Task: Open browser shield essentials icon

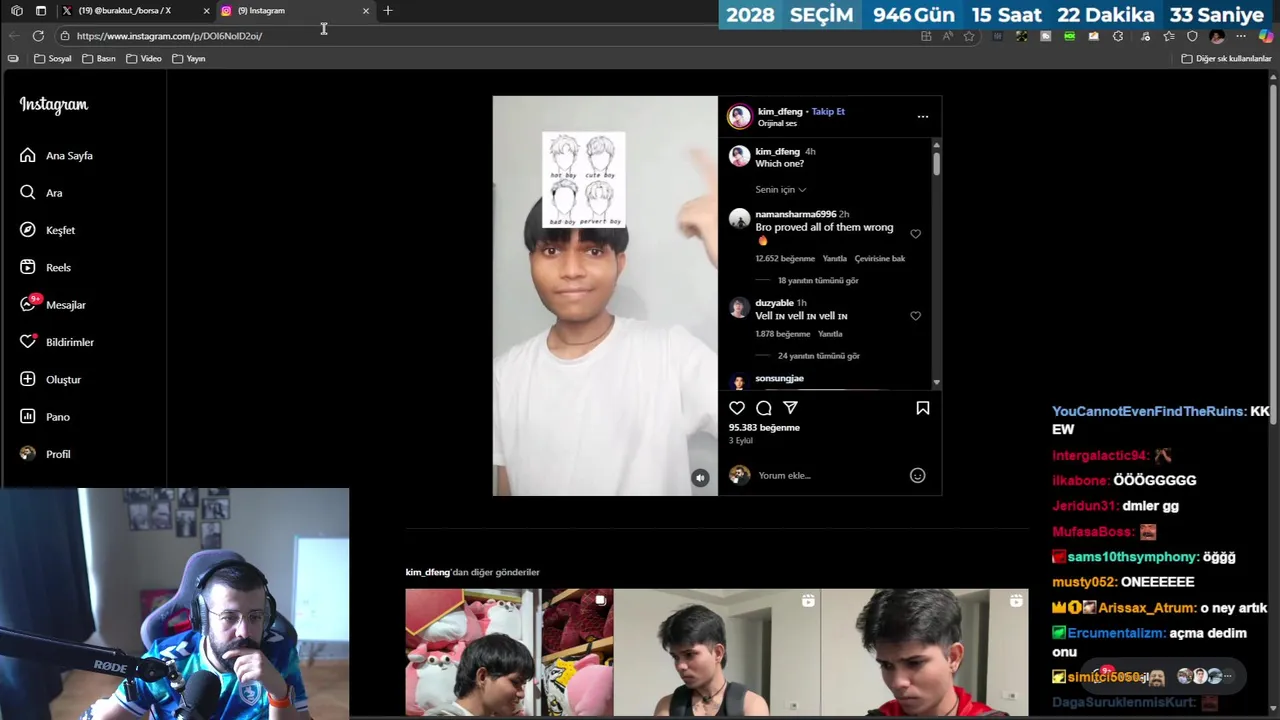Action: (x=1192, y=36)
